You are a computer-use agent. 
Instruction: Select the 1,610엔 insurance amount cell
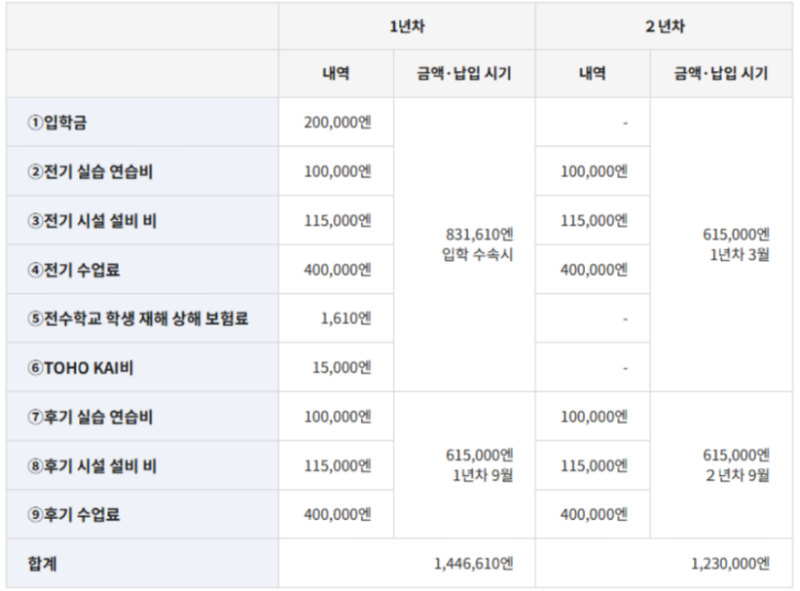[347, 319]
